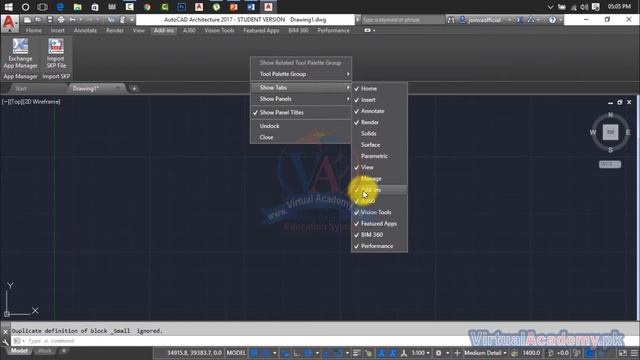Open the signed-in user account dropdown
640x360 pixels.
click(x=486, y=20)
